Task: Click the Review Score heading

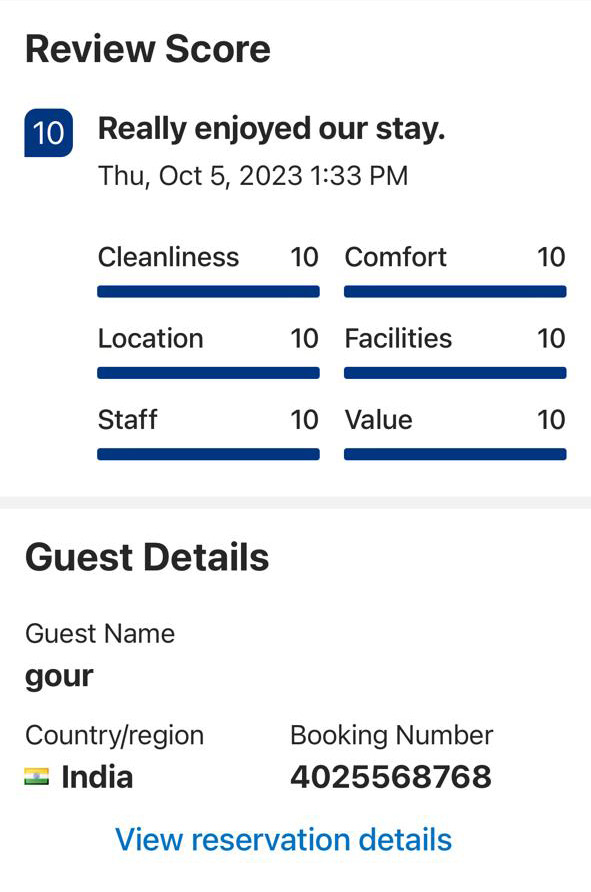Action: click(x=148, y=49)
